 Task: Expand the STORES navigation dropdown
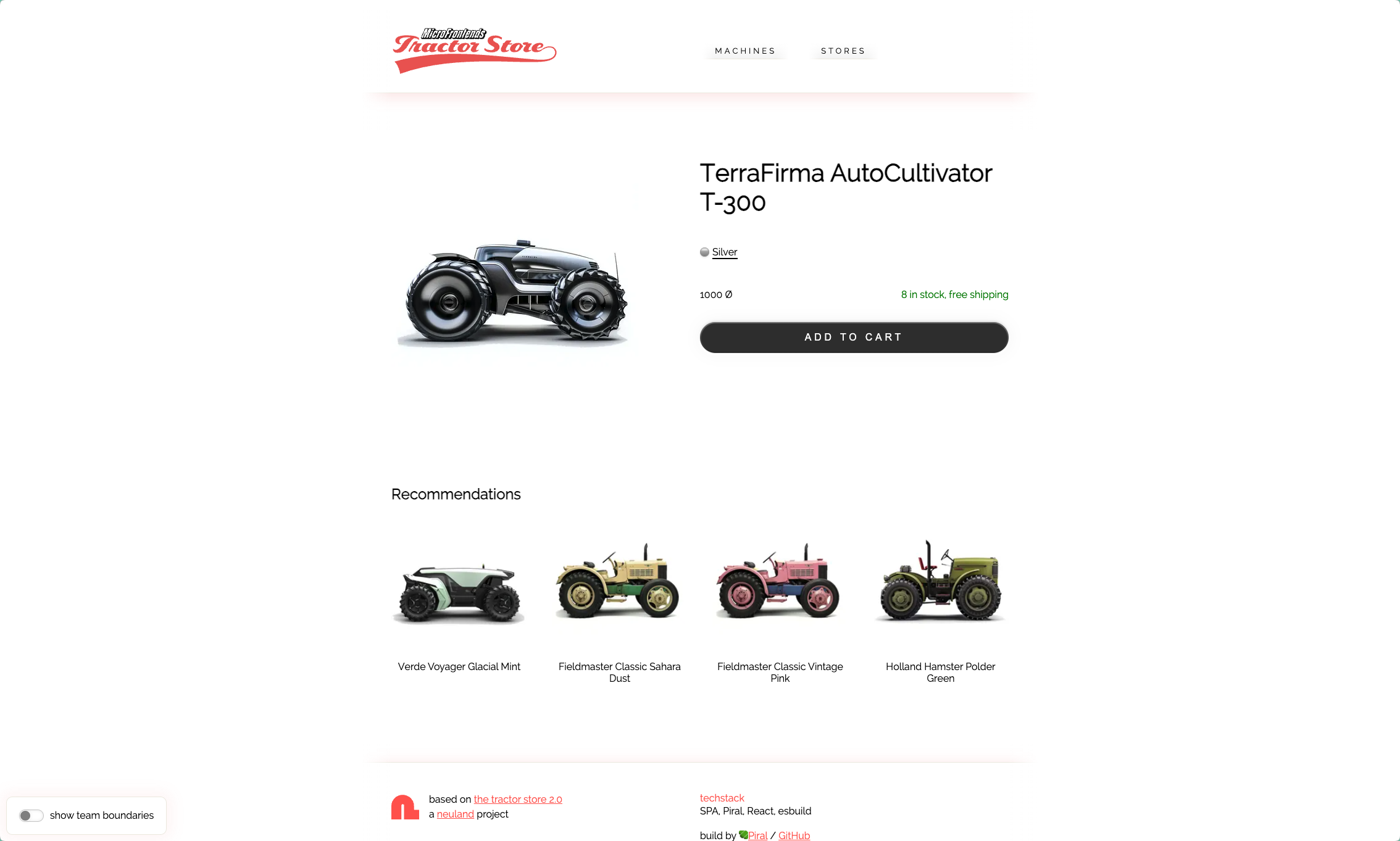point(842,51)
